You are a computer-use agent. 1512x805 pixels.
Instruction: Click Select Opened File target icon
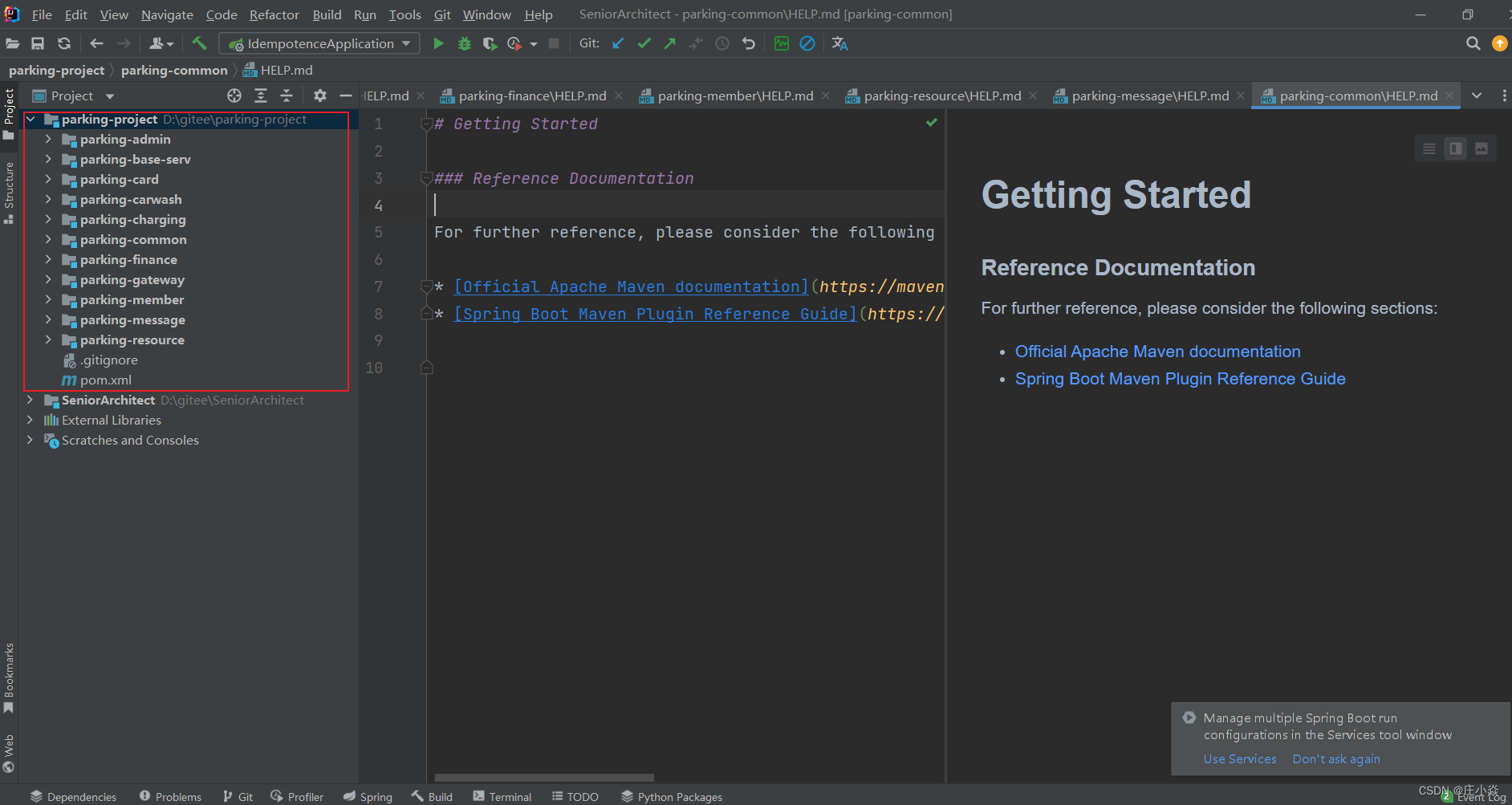pos(234,96)
